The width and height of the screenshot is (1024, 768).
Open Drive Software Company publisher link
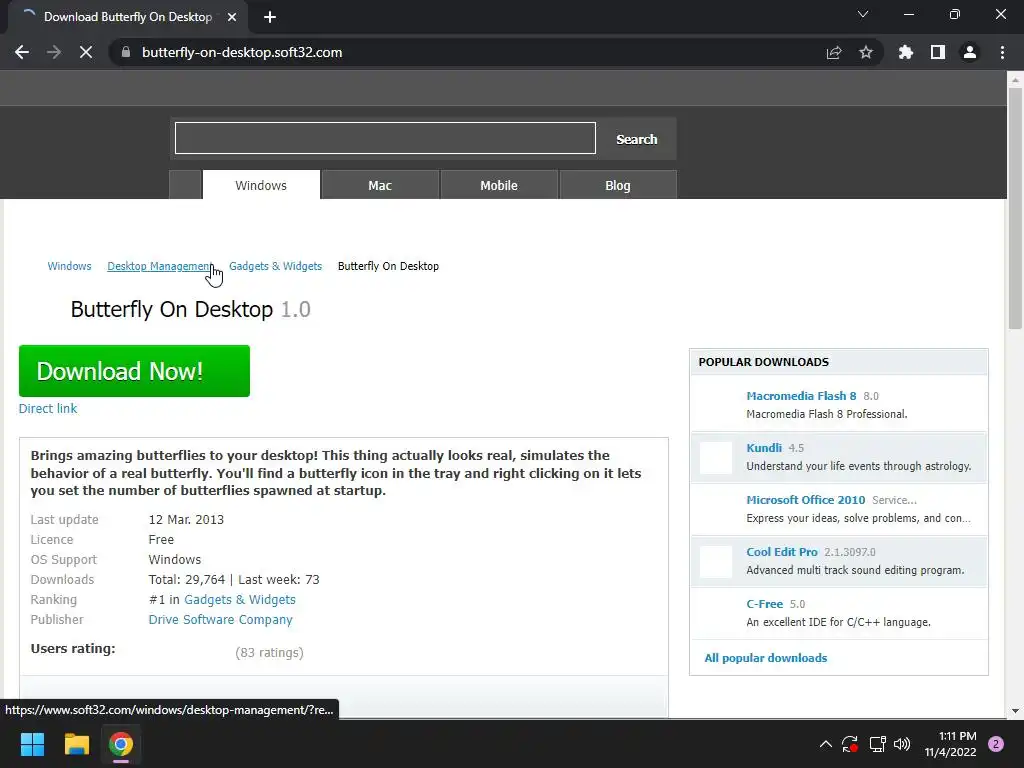coord(220,619)
